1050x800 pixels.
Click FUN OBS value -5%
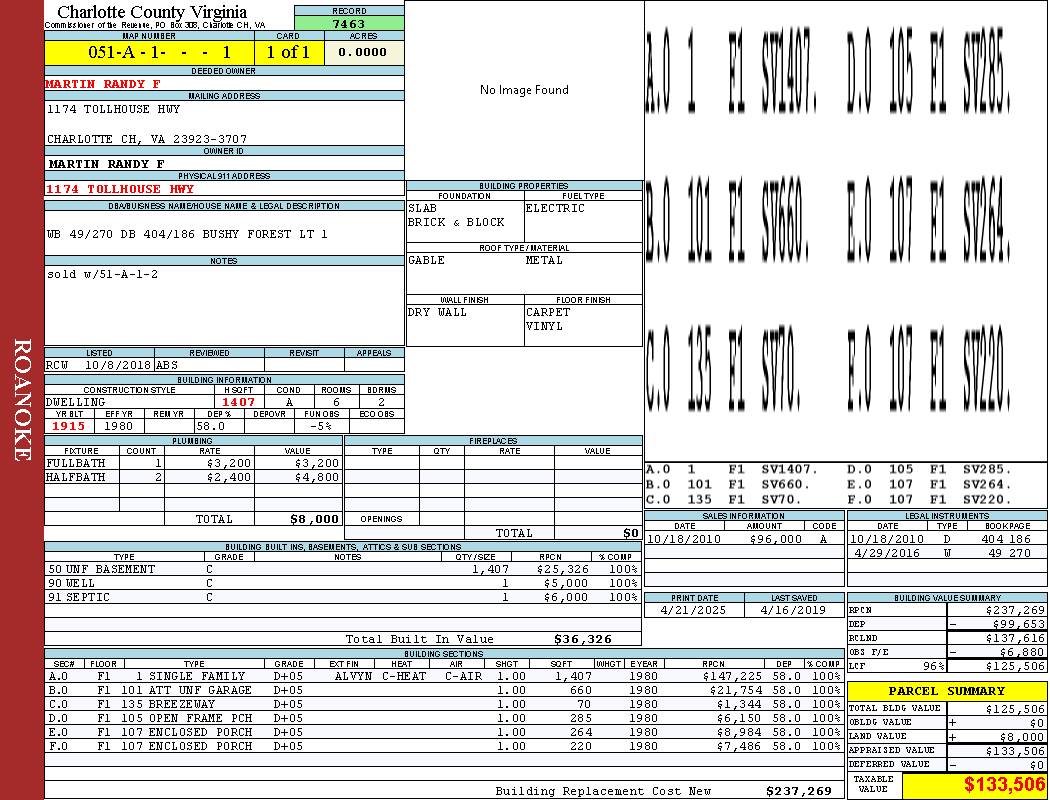tap(321, 426)
